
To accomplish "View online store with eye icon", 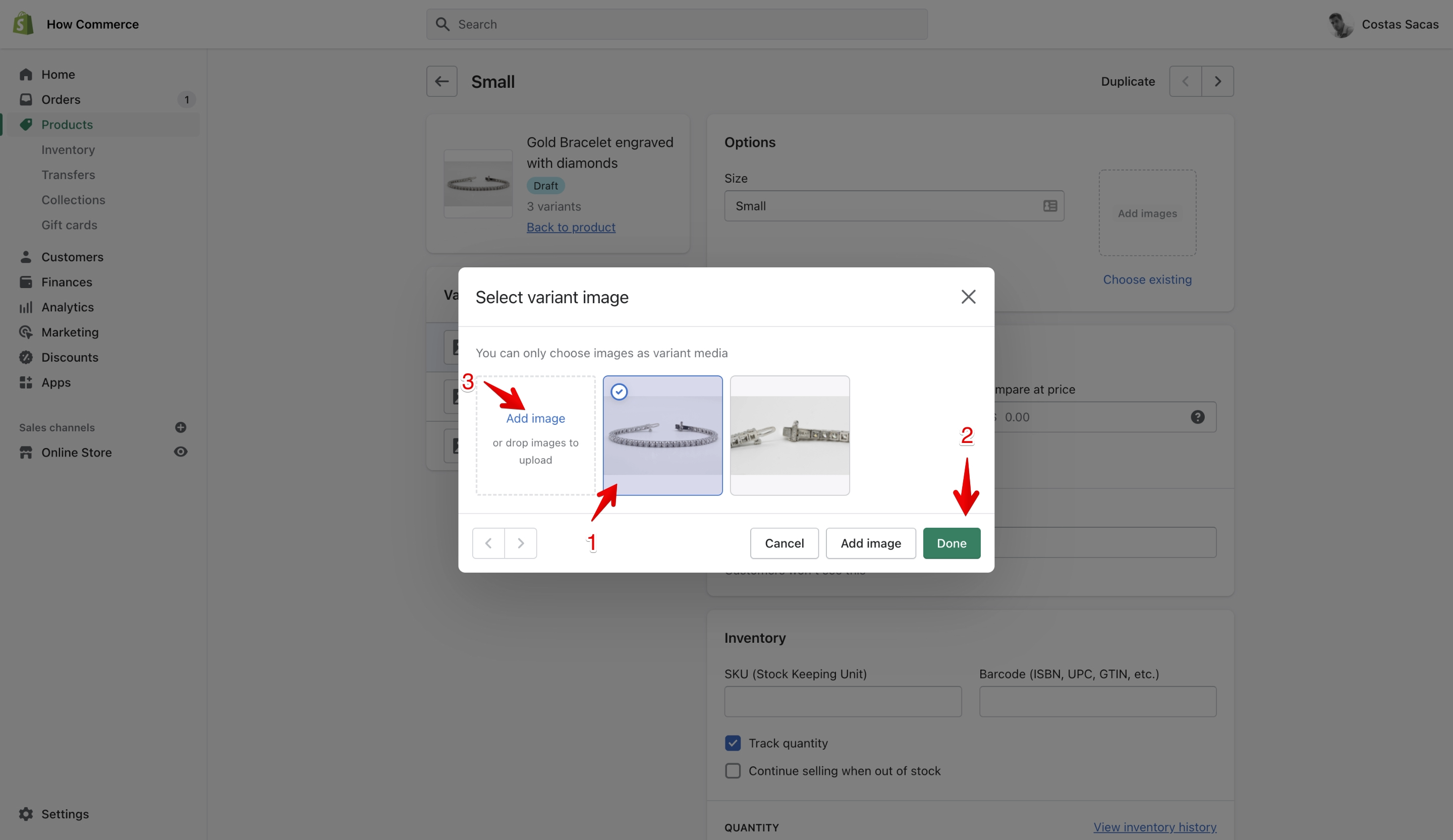I will coord(181,452).
